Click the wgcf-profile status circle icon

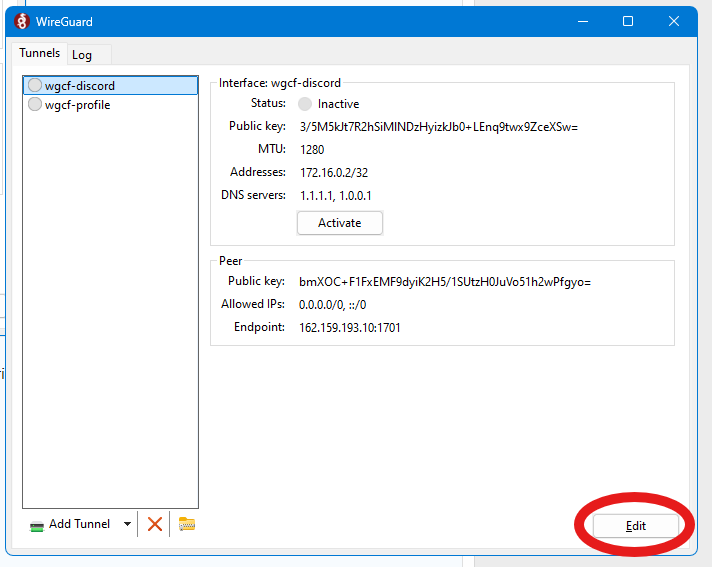(x=35, y=104)
